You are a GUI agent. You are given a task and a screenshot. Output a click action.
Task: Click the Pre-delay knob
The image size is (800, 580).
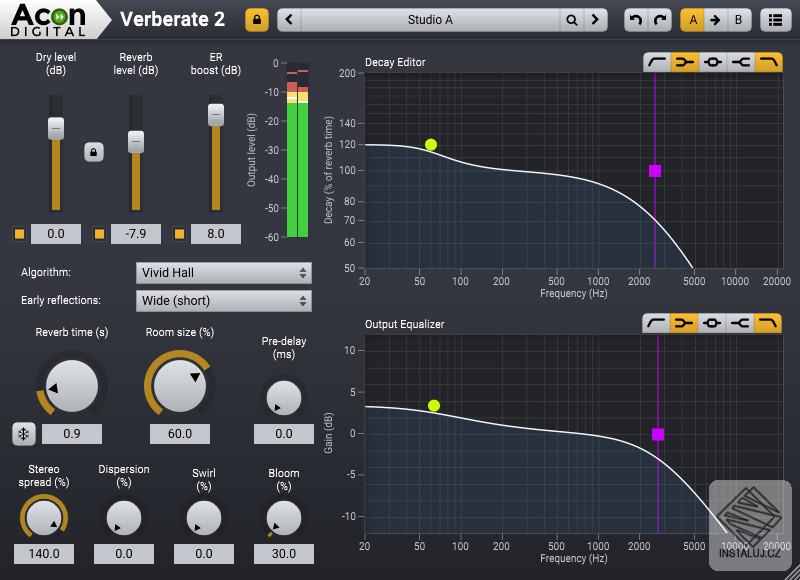pyautogui.click(x=284, y=397)
